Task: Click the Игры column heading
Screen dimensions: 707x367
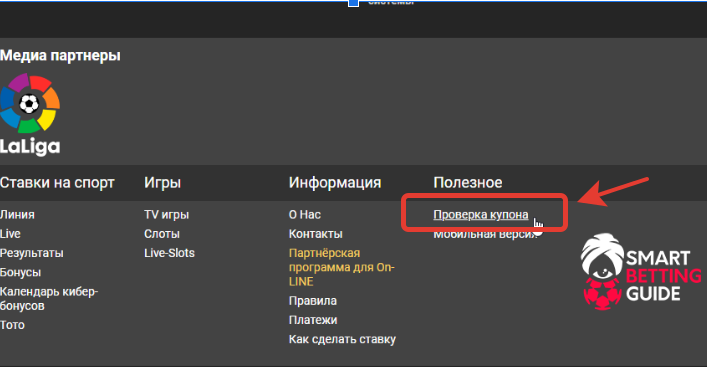Action: pyautogui.click(x=162, y=183)
